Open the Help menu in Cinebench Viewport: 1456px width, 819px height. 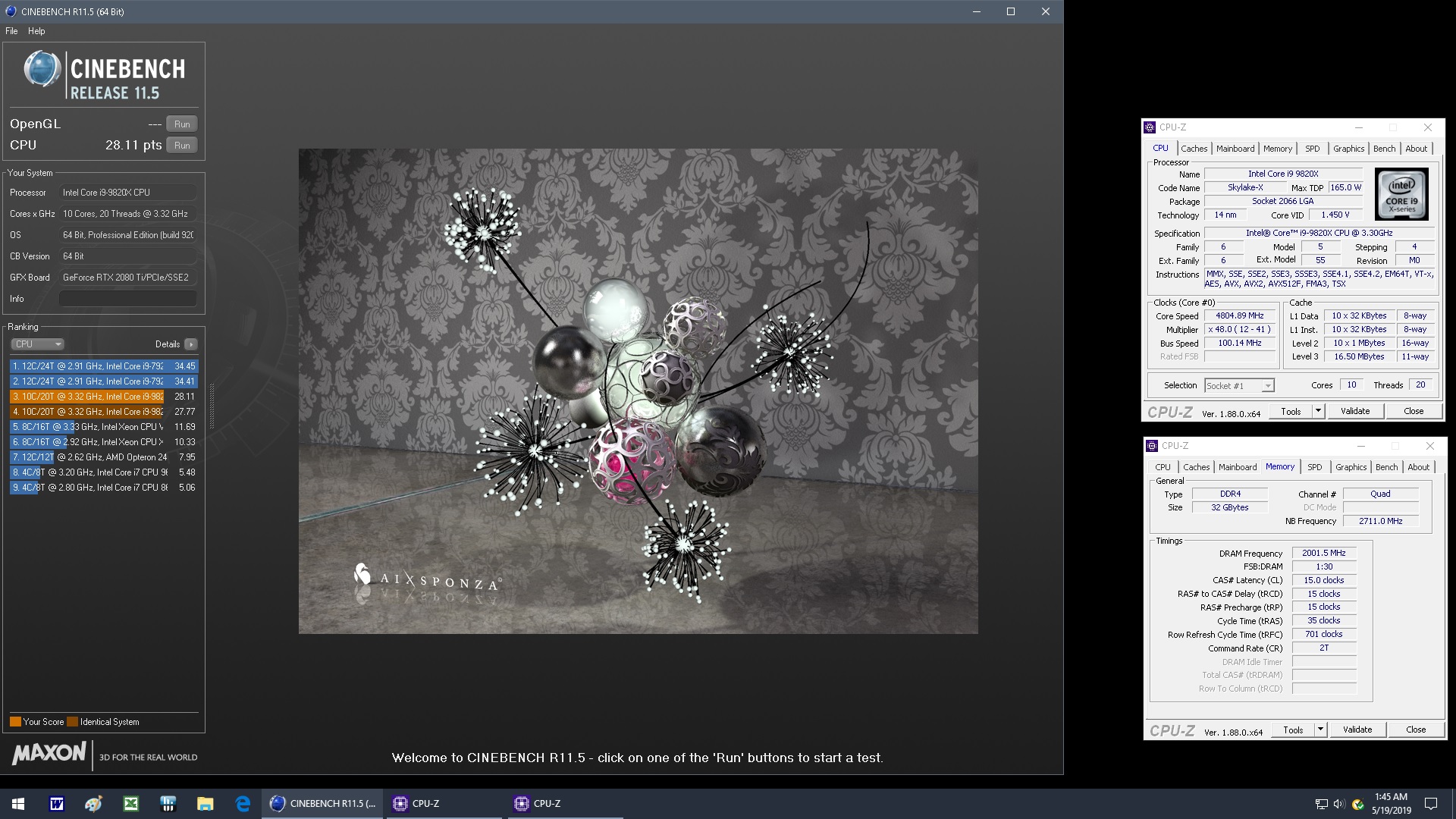click(x=36, y=31)
